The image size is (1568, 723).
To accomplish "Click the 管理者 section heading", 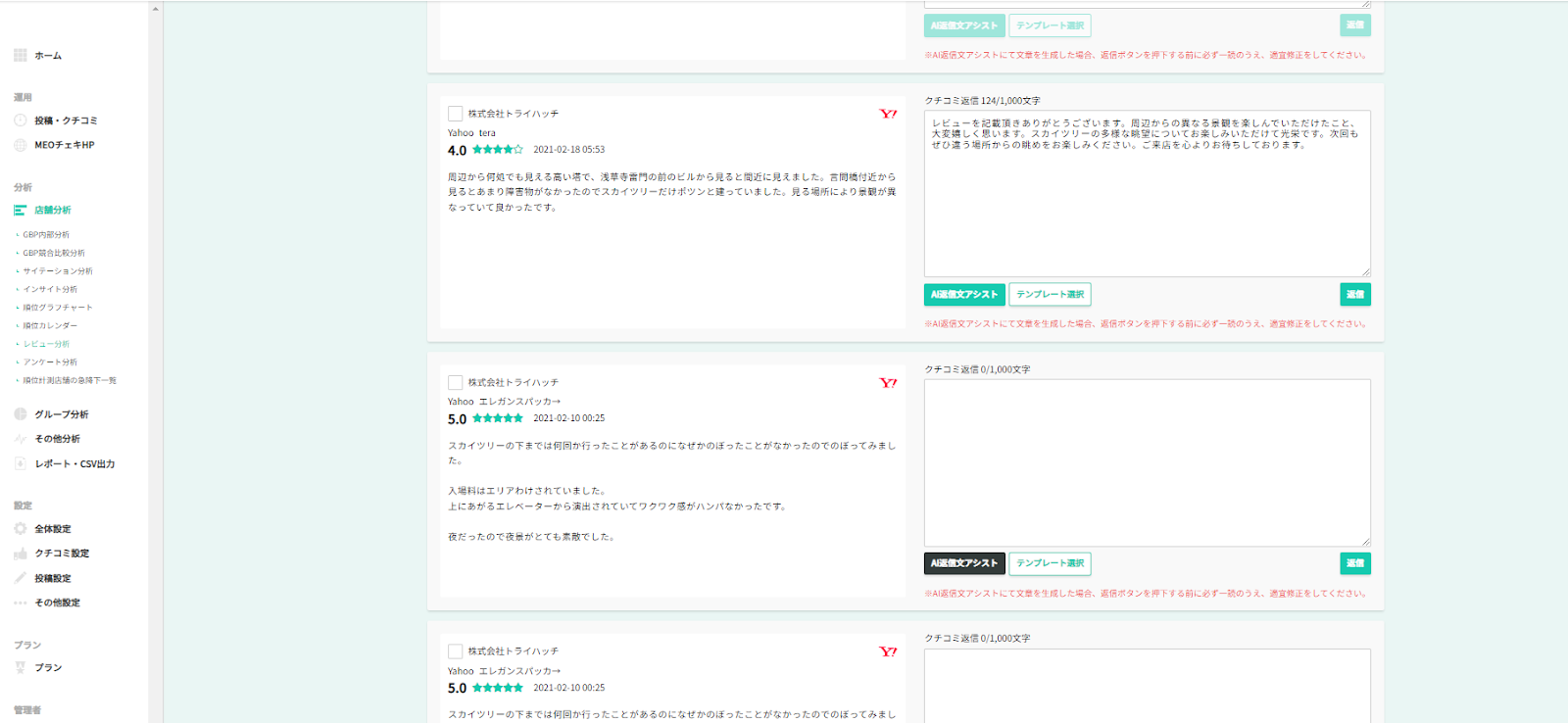I will click(x=27, y=710).
